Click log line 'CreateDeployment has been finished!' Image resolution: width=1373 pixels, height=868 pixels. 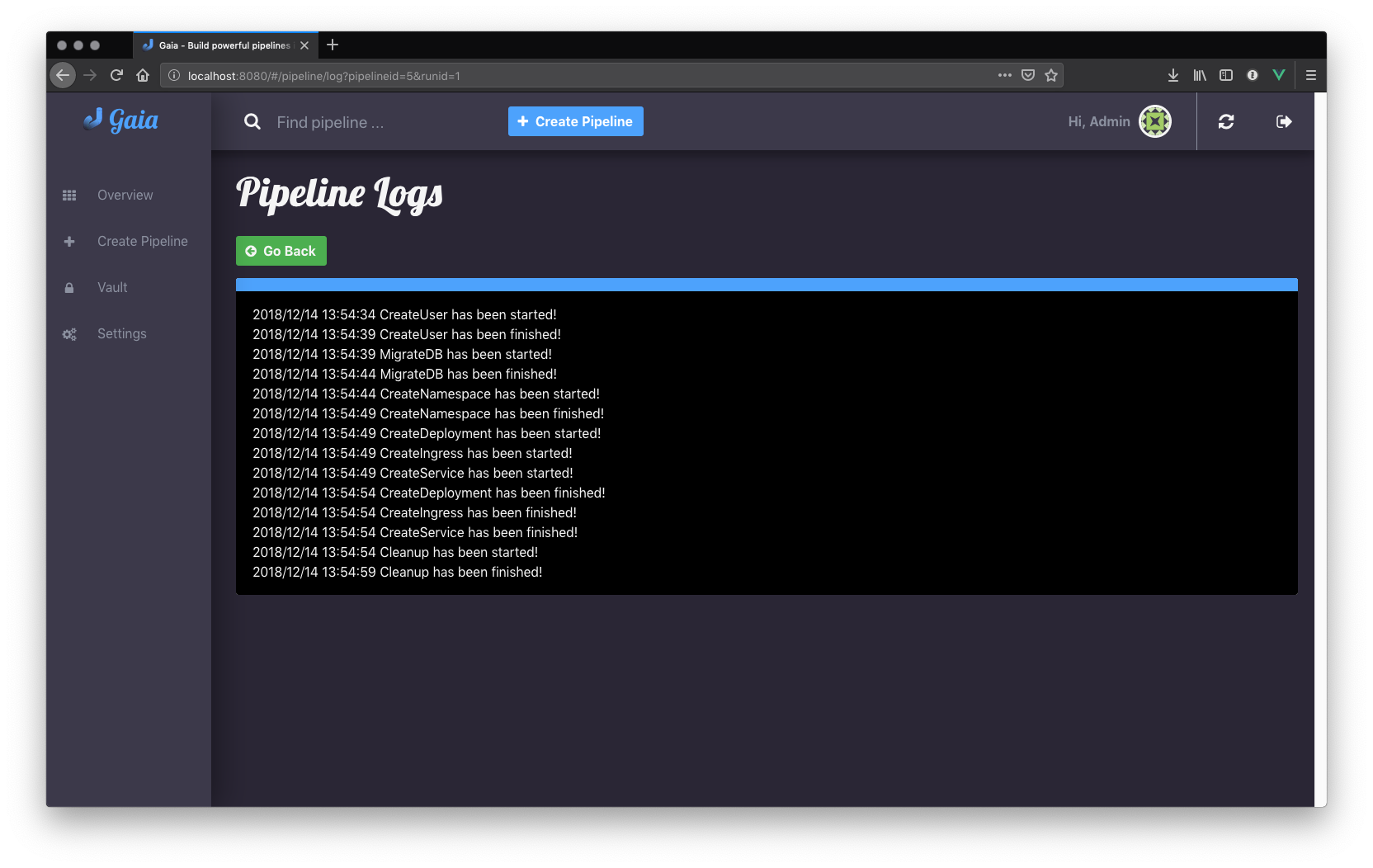pyautogui.click(x=429, y=493)
